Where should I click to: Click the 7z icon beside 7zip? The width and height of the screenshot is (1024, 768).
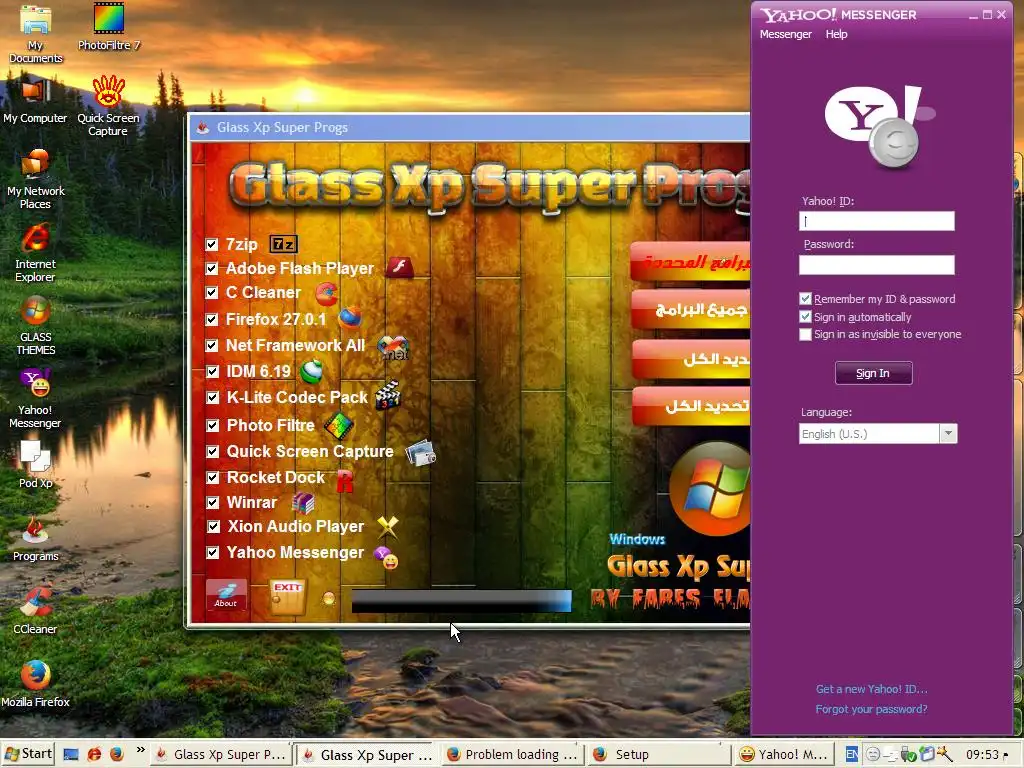pos(283,244)
